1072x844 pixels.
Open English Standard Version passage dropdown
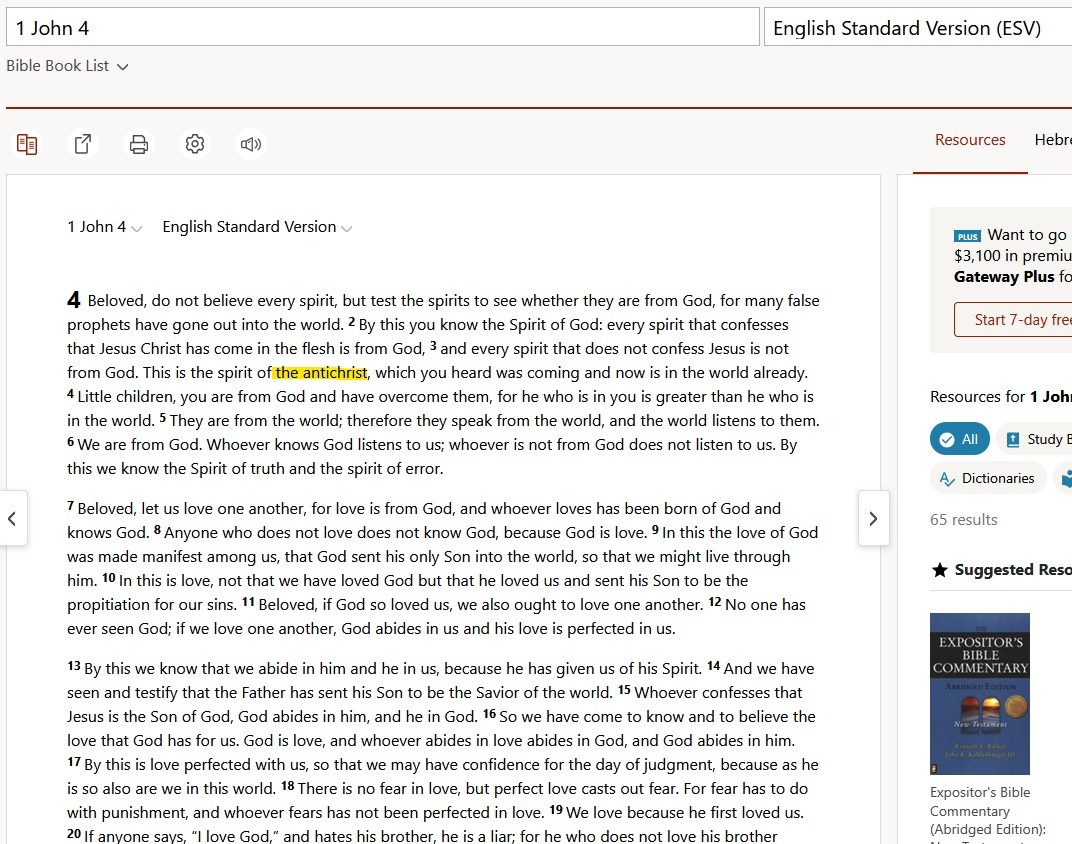pos(257,227)
